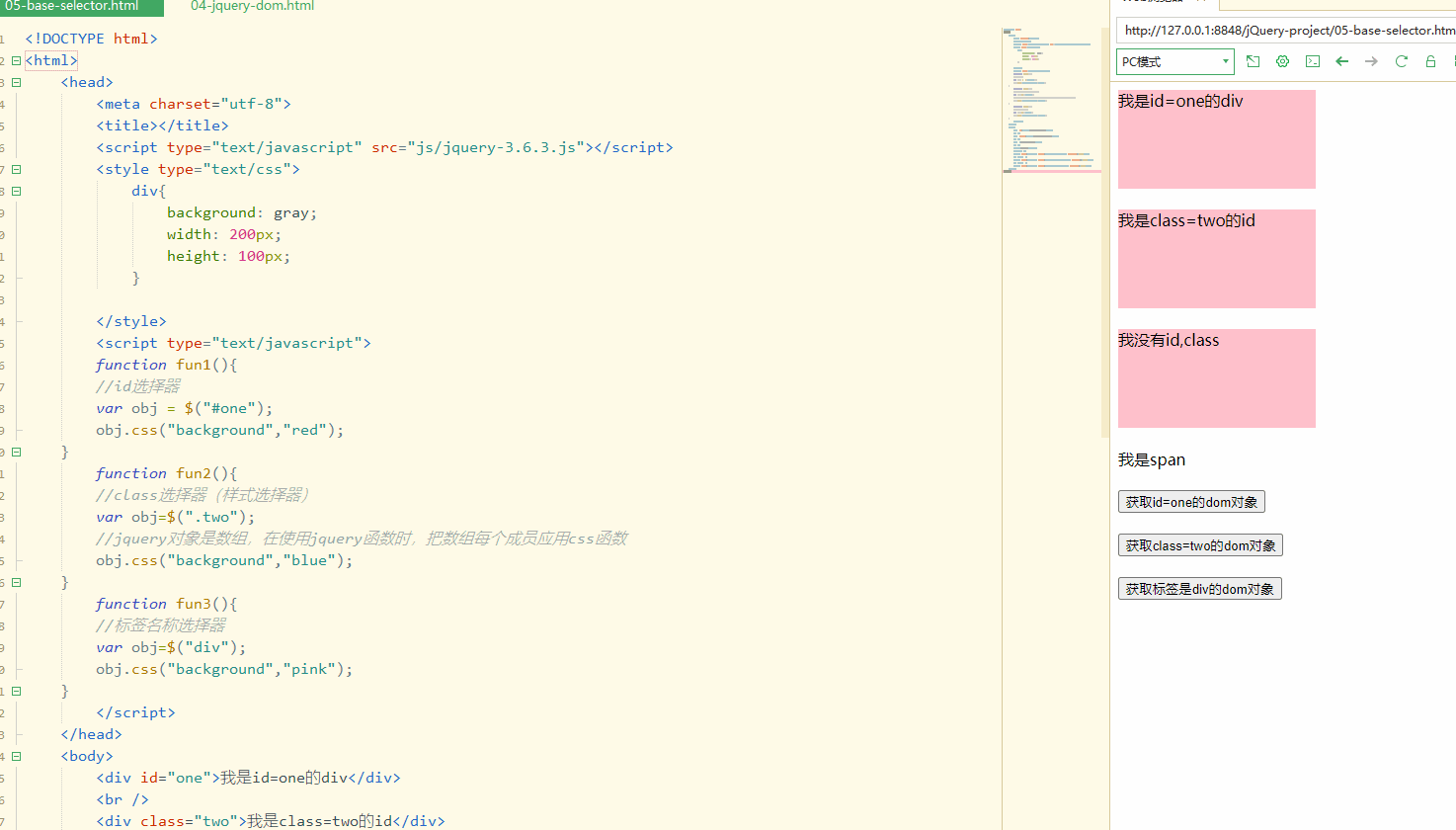Screen dimensions: 1456x830
Task: Click the <div class="two"> code line
Action: [271, 821]
